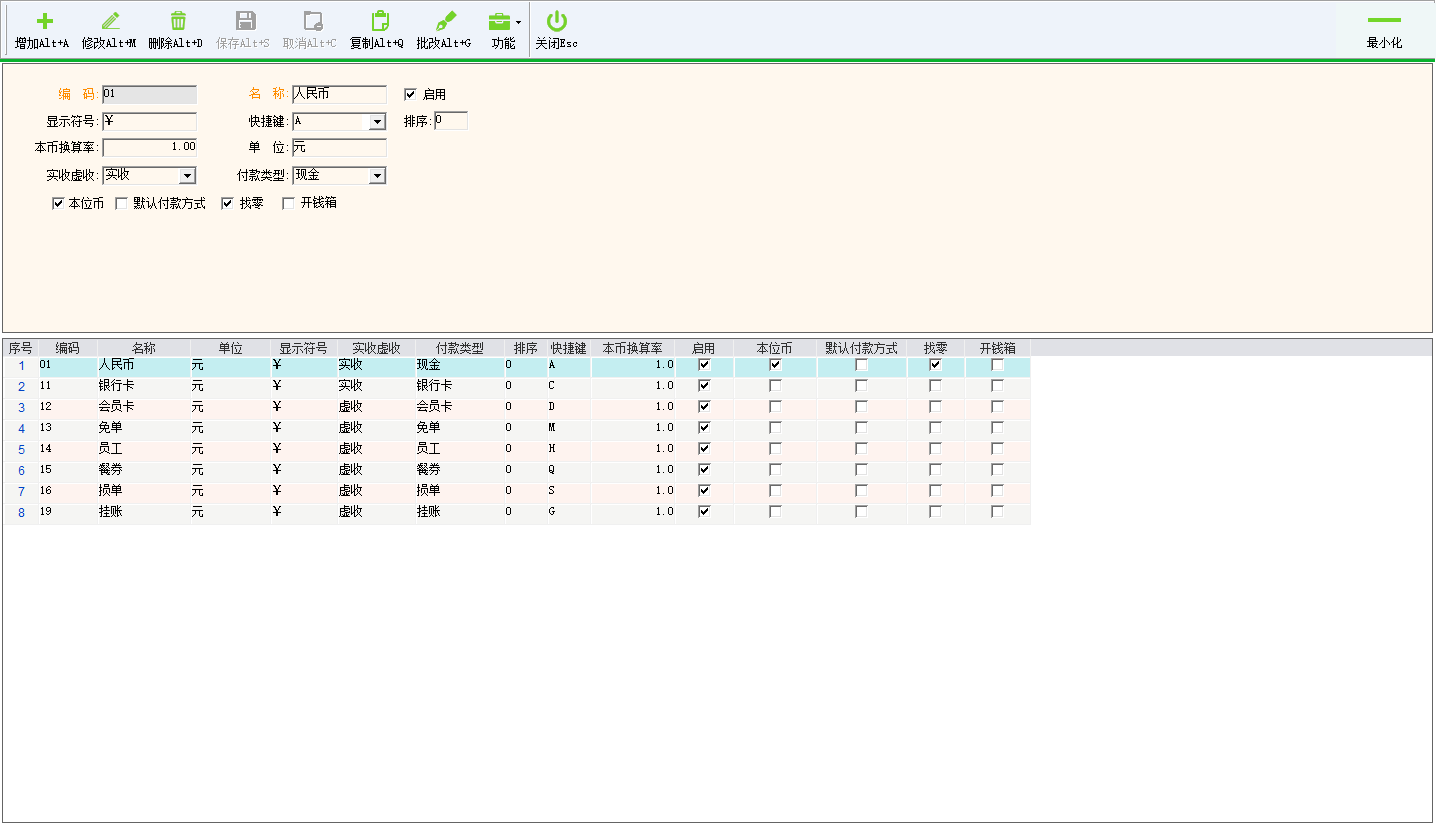Click the 修改 pencil edit icon
The image size is (1436, 826).
(110, 21)
